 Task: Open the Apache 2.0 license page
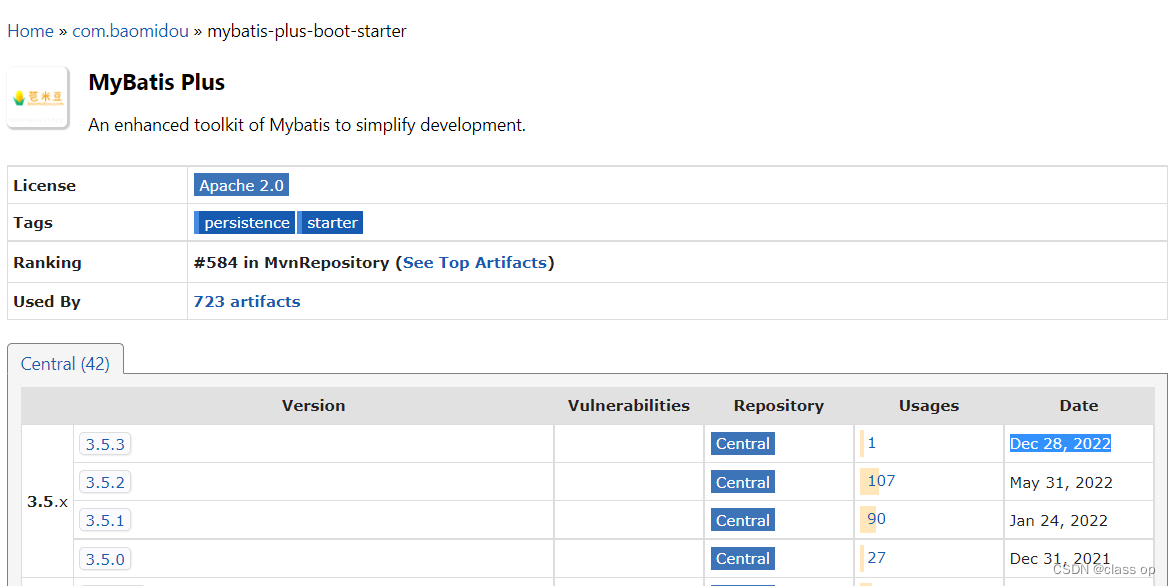coord(241,185)
